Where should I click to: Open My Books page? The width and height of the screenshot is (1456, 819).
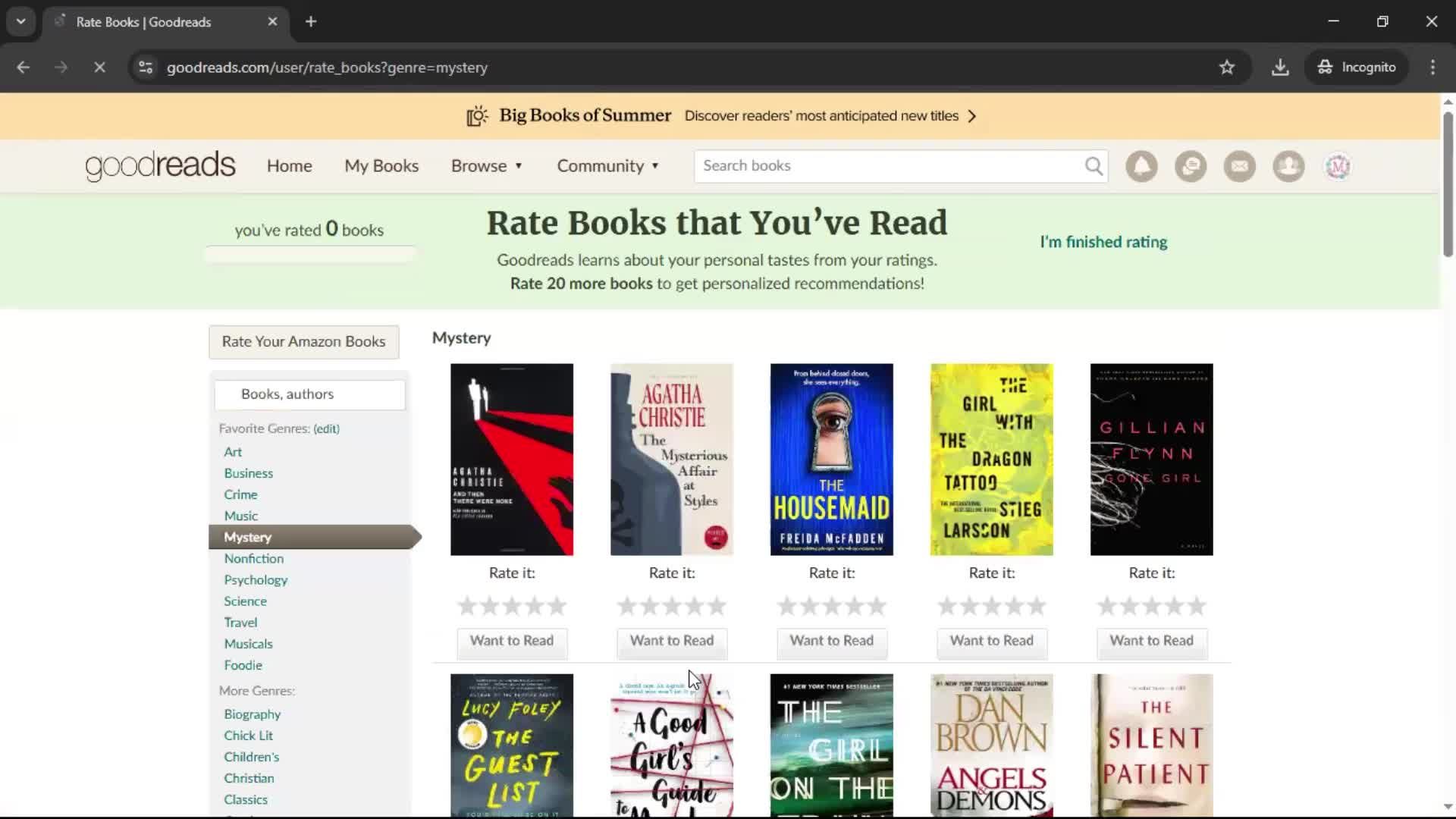click(381, 166)
